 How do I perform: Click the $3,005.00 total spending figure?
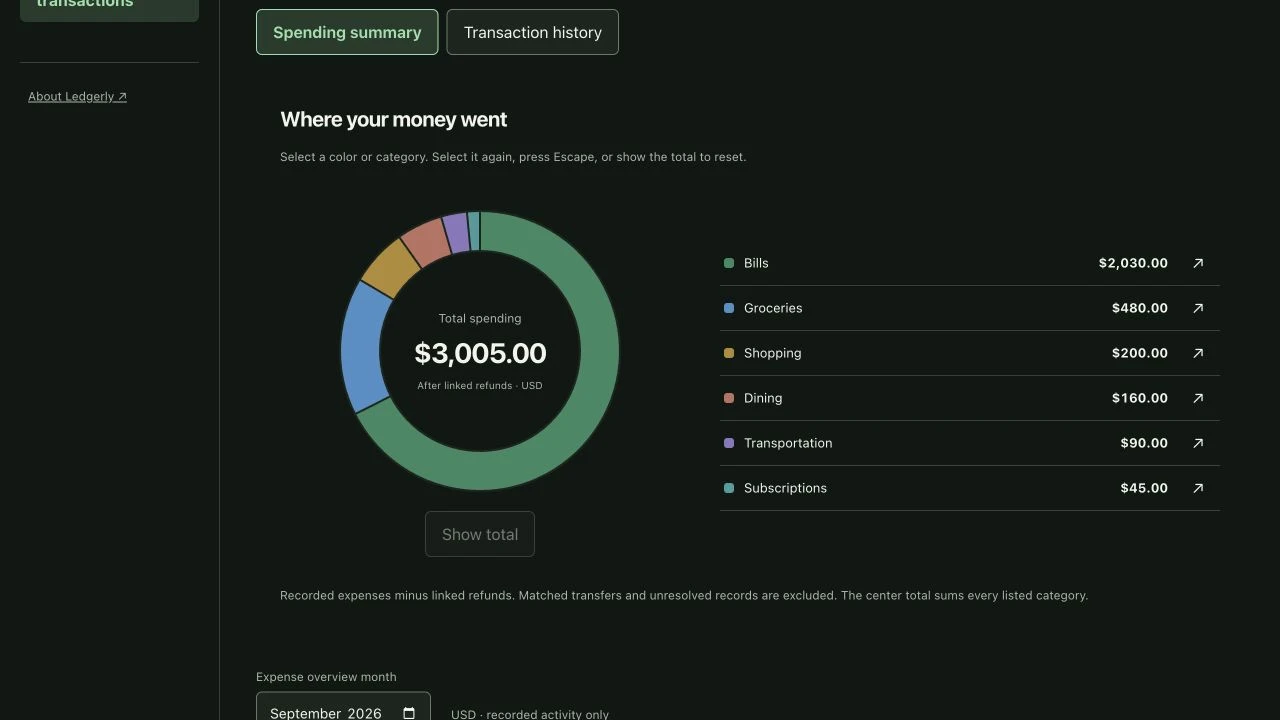(x=480, y=353)
